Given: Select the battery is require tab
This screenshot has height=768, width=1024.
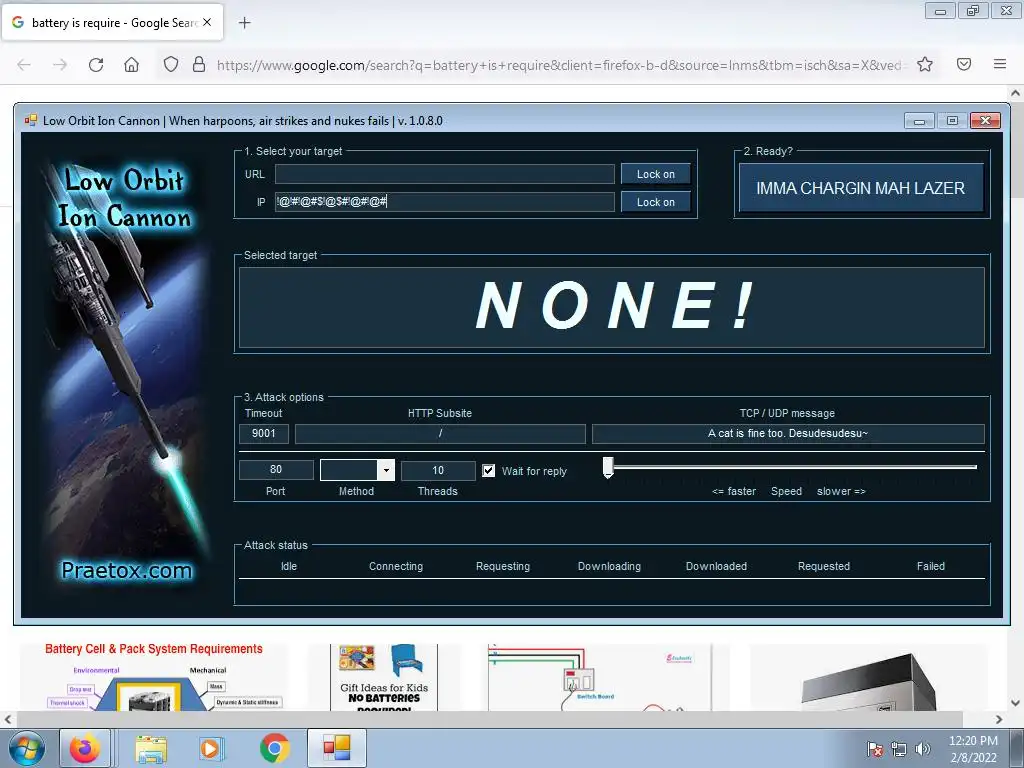Looking at the screenshot, I should coord(112,22).
